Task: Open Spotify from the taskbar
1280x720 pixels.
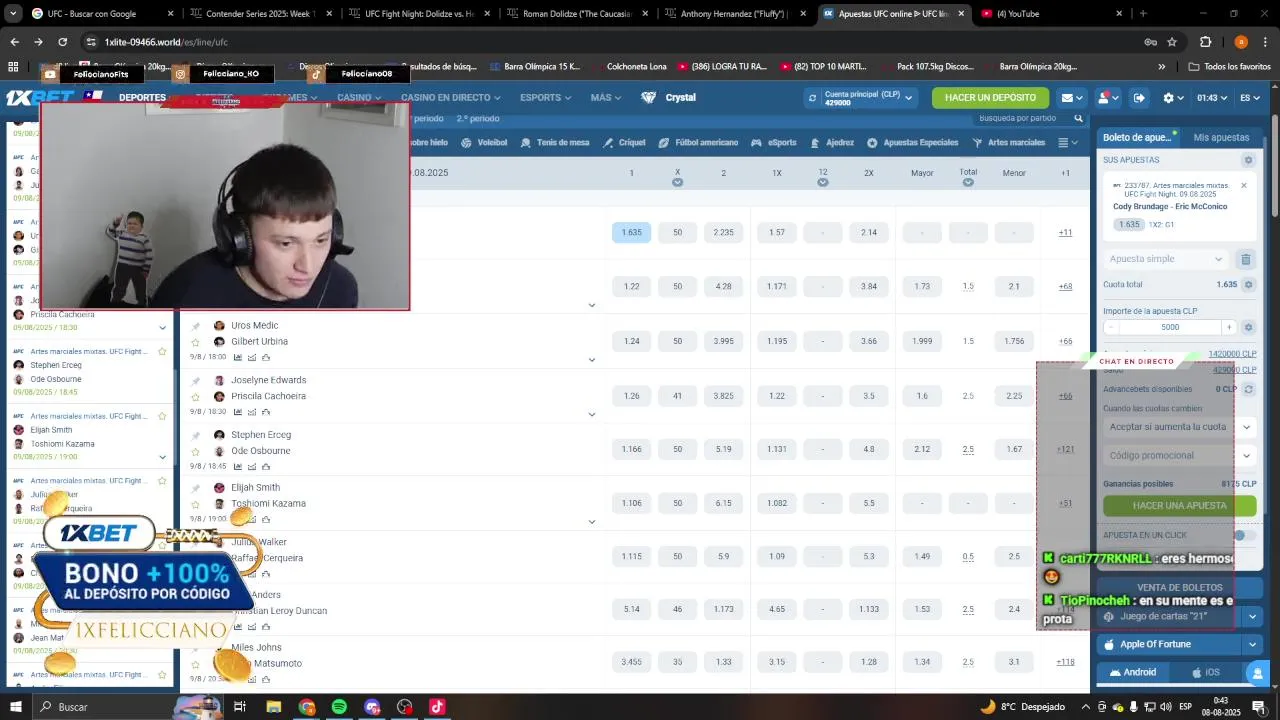Action: coord(339,707)
